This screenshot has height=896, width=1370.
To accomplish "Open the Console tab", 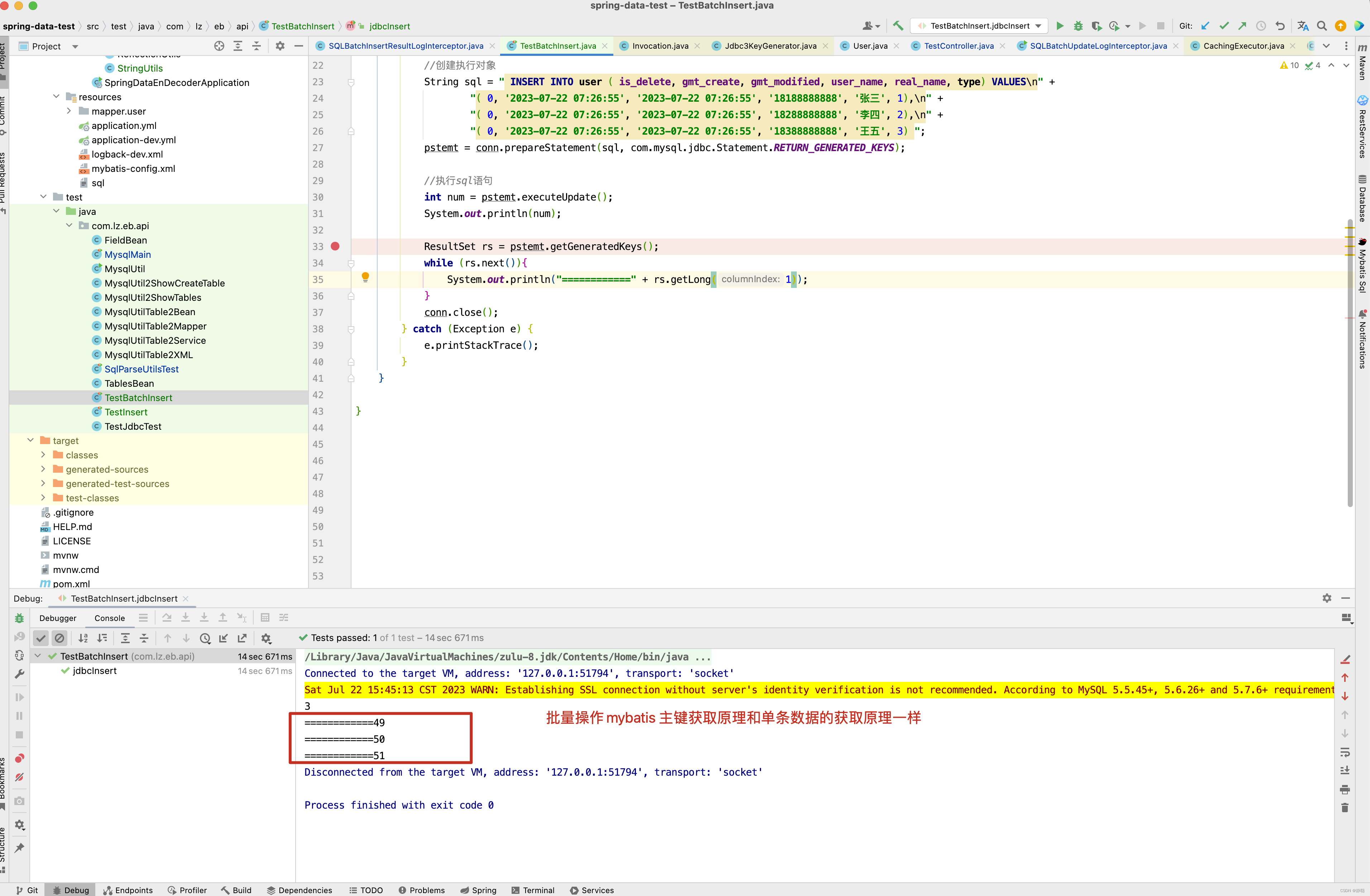I will click(109, 618).
